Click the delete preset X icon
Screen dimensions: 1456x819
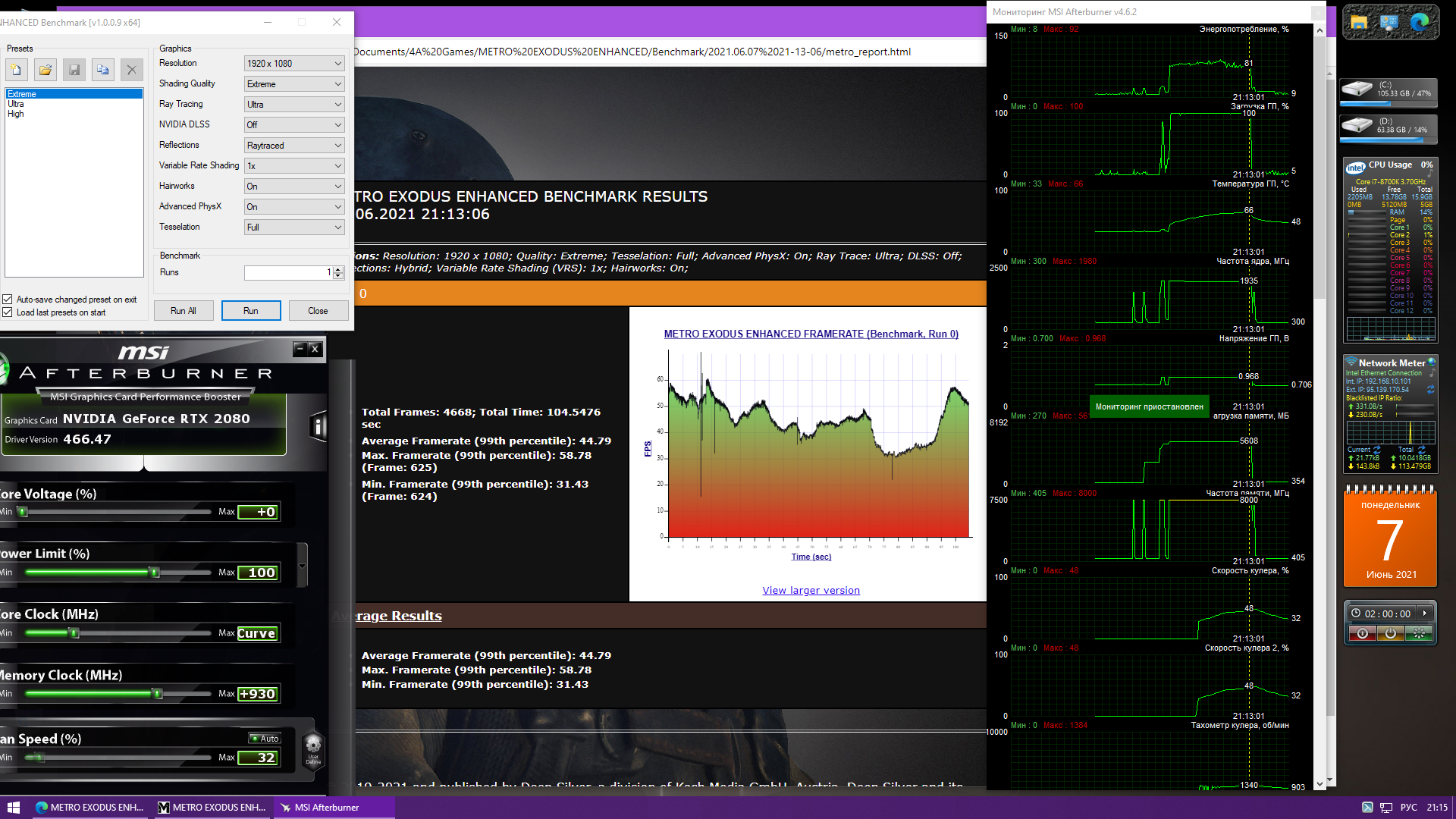coord(131,70)
